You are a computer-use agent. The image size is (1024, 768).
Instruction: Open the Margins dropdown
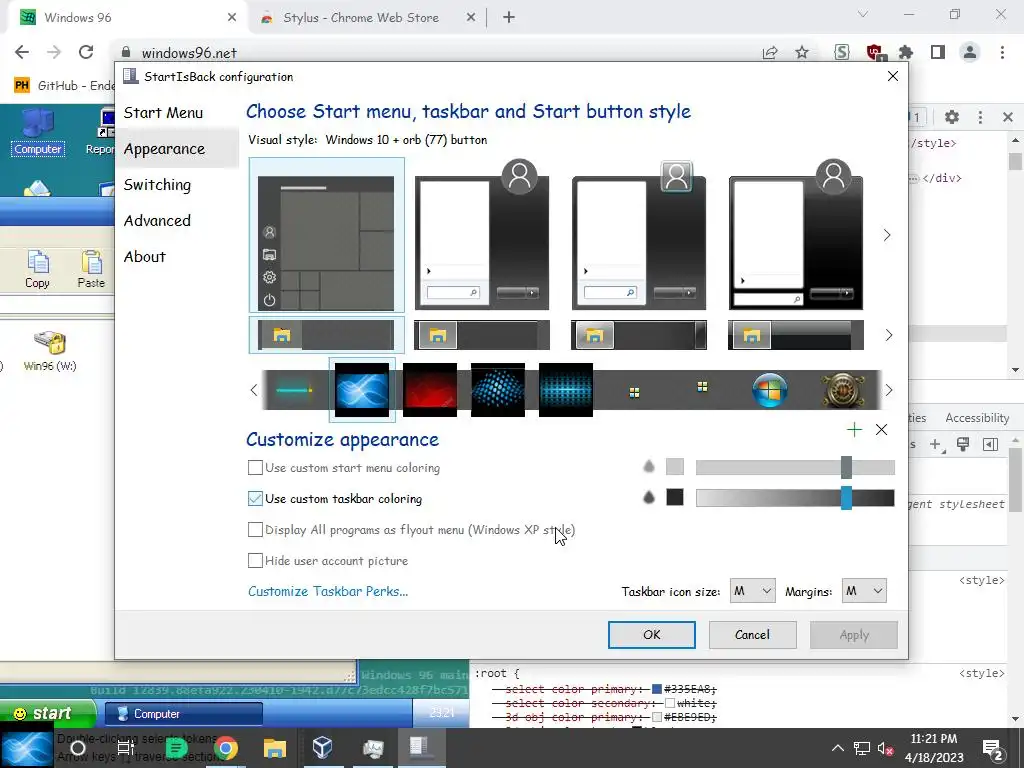(864, 591)
